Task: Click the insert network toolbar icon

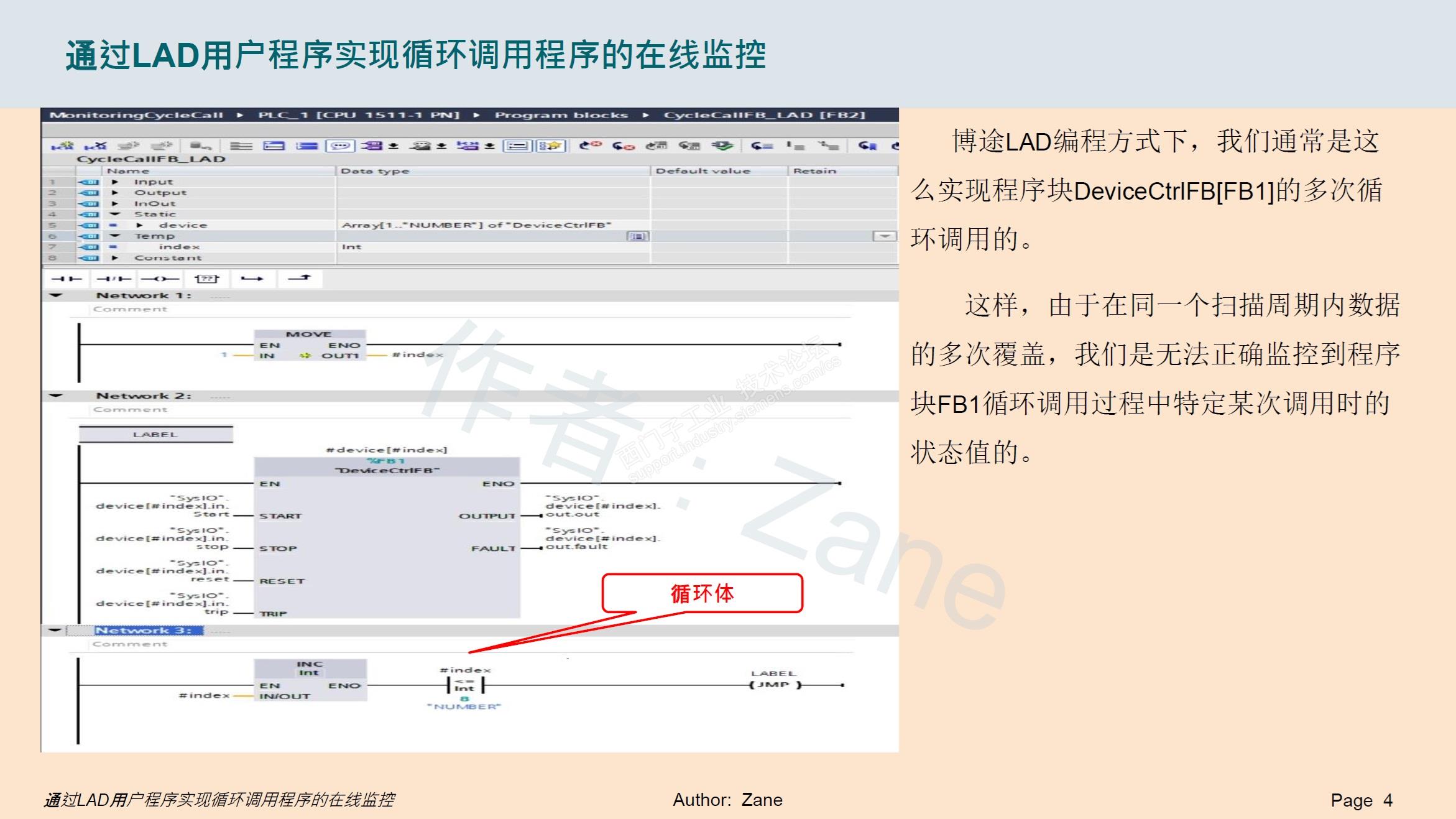Action: point(62,146)
